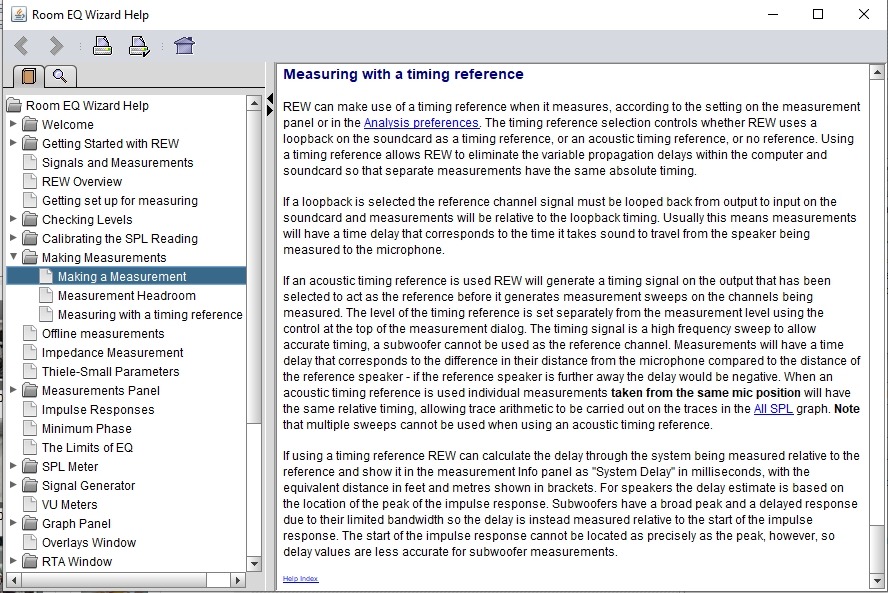Open Page Setup printer icon
Image resolution: width=888 pixels, height=593 pixels.
(x=139, y=46)
